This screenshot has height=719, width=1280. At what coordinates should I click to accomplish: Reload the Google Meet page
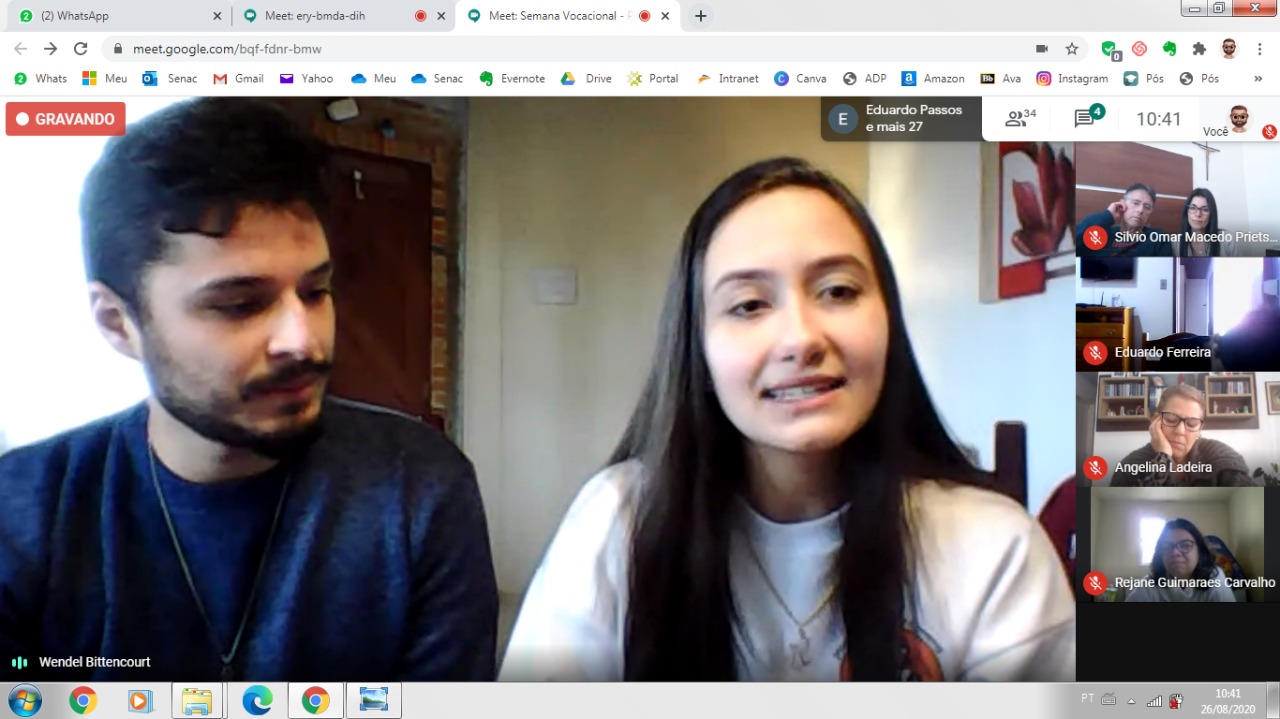coord(81,48)
